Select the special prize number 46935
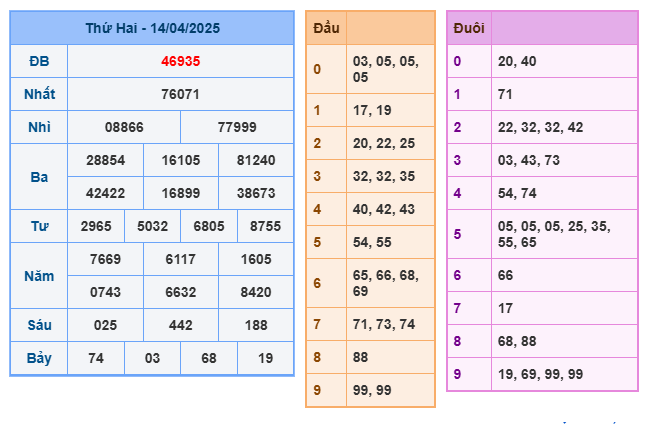645x424 pixels. (x=180, y=61)
